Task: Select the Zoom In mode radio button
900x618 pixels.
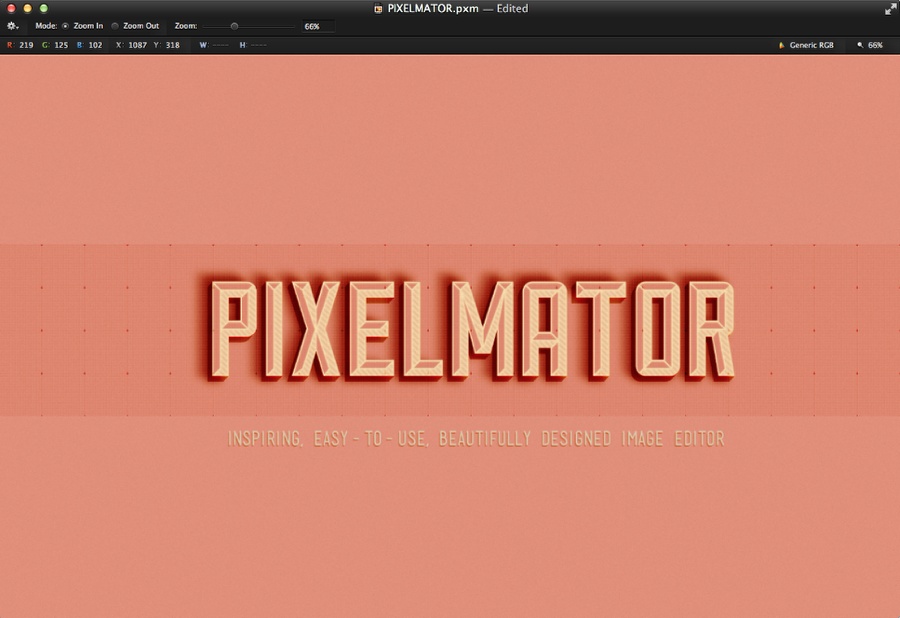Action: click(65, 26)
